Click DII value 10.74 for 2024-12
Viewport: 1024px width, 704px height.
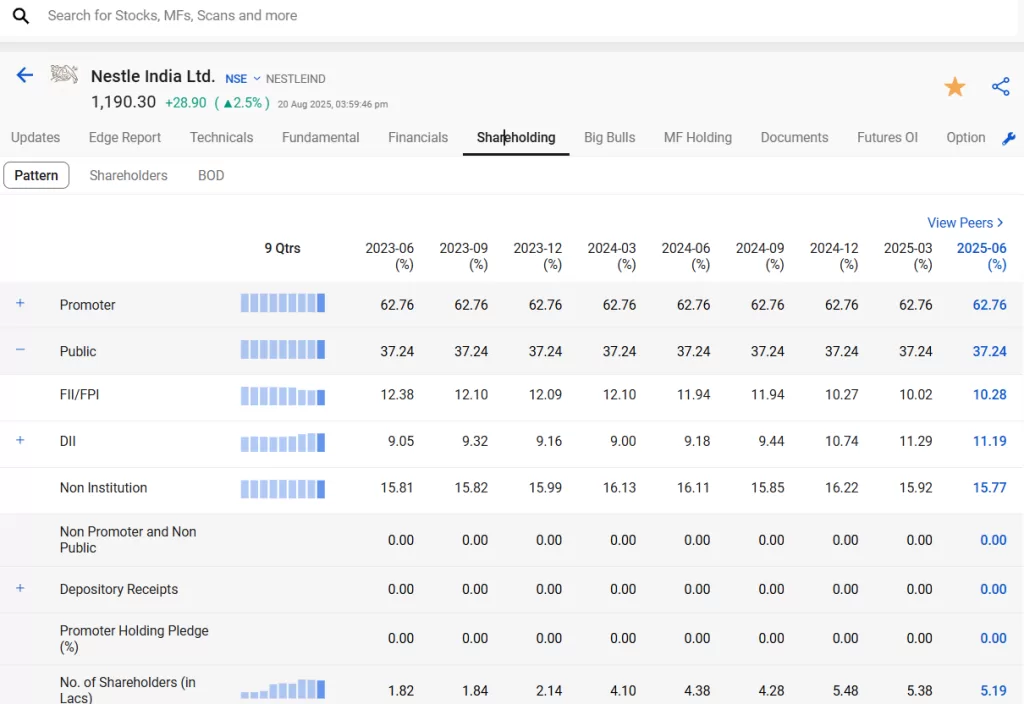841,441
